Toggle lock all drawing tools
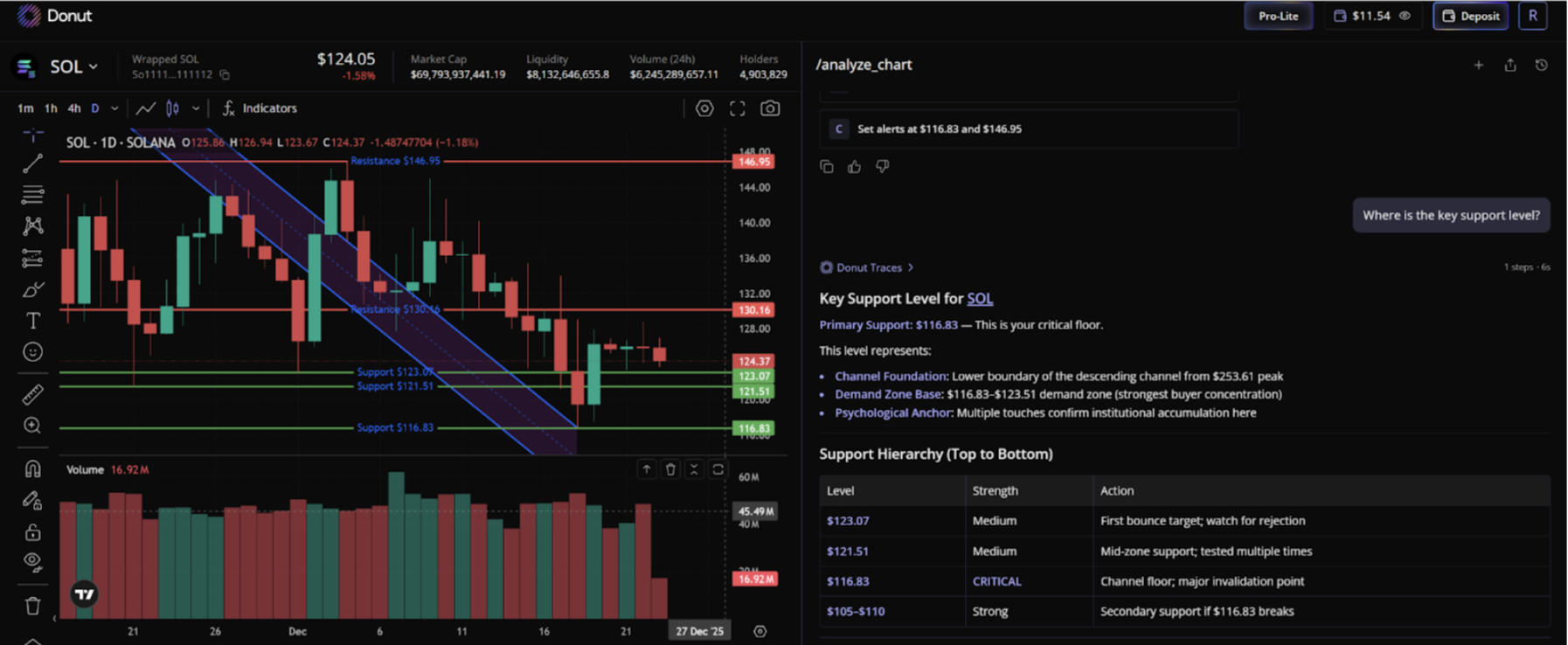 [x=32, y=531]
